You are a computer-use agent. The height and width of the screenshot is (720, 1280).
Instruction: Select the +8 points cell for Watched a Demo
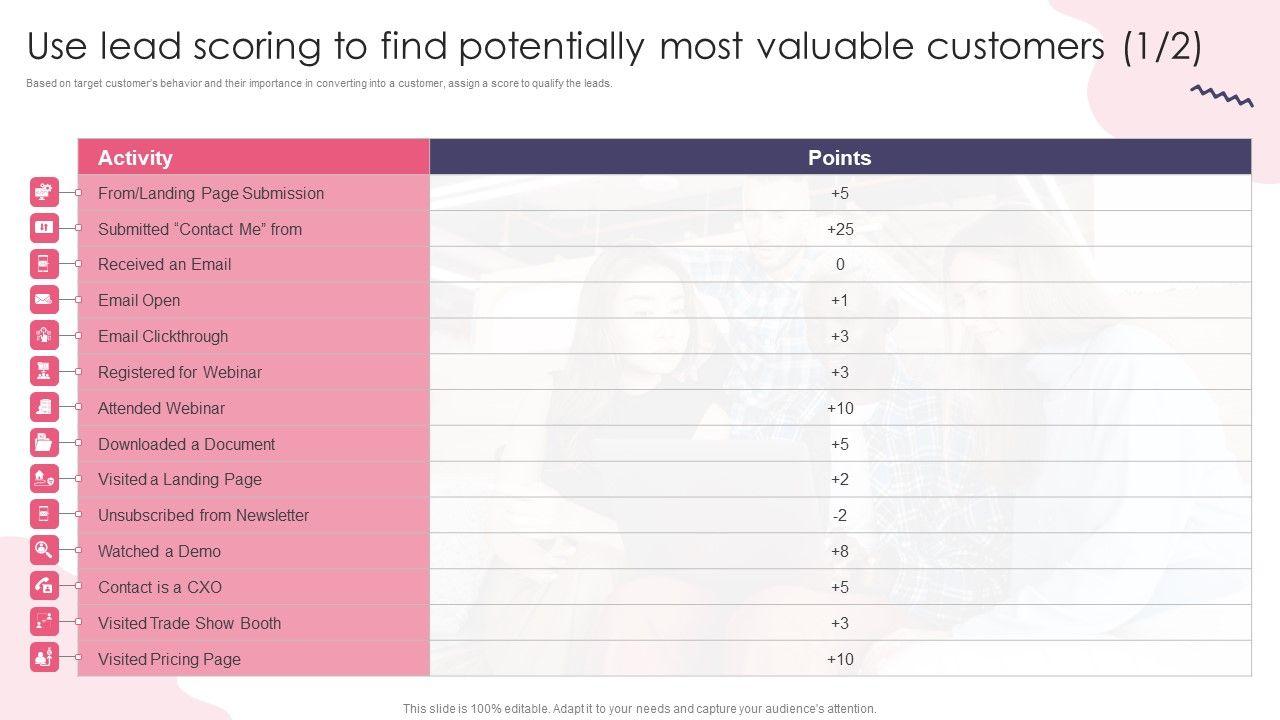(x=840, y=551)
